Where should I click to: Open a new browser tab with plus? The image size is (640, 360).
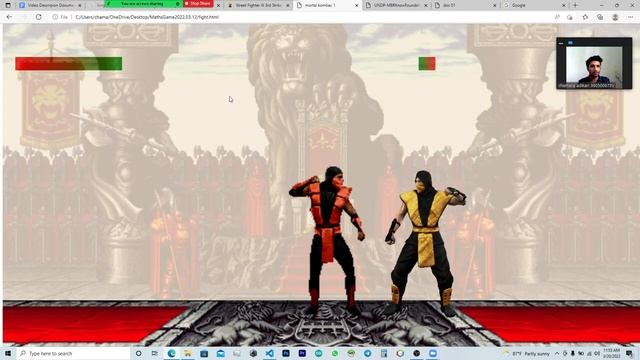[575, 5]
